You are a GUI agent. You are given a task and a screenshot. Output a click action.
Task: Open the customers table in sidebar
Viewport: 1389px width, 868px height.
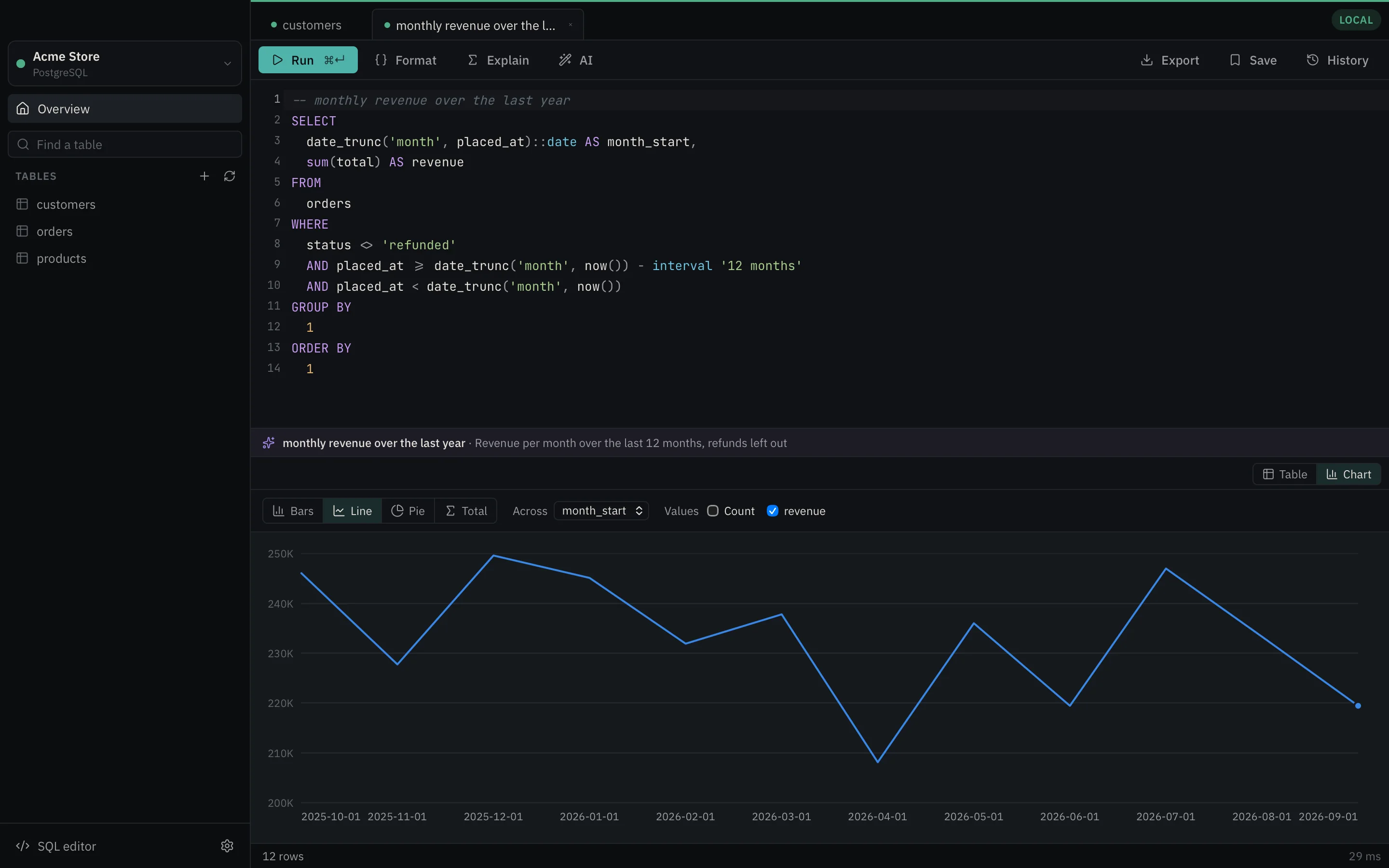[124, 204]
